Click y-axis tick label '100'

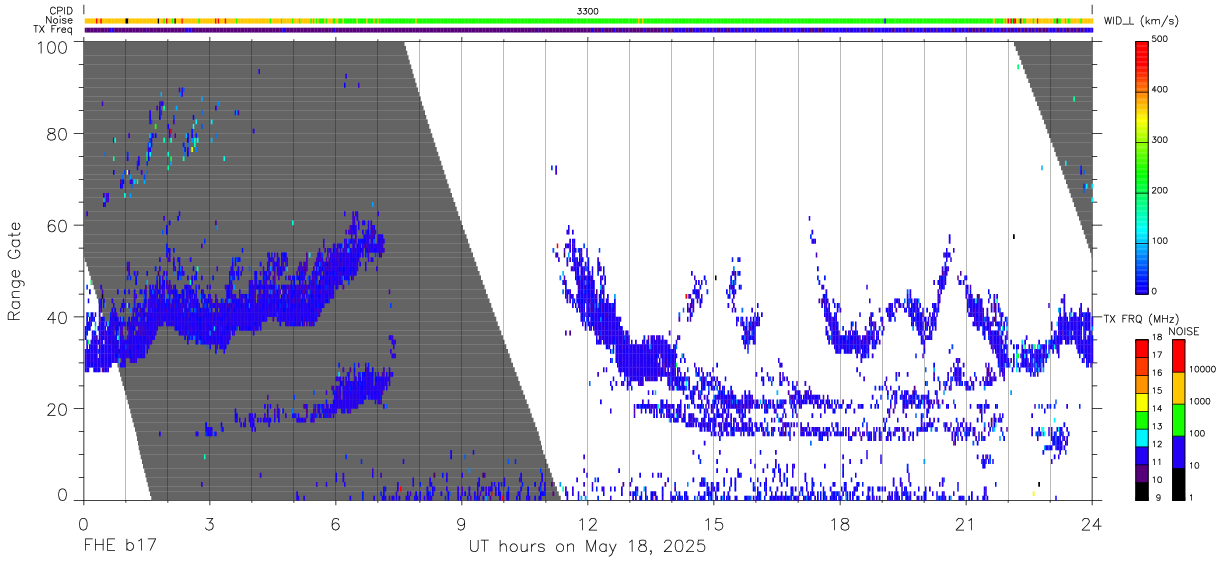[x=52, y=47]
